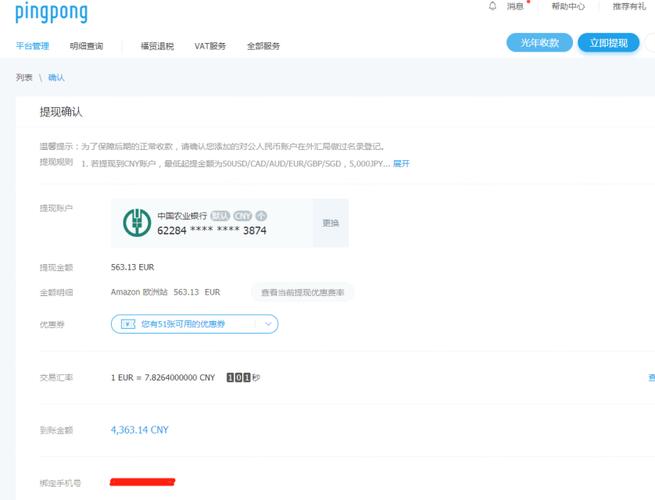
Task: Open the 福贸退税 tab
Action: [157, 46]
